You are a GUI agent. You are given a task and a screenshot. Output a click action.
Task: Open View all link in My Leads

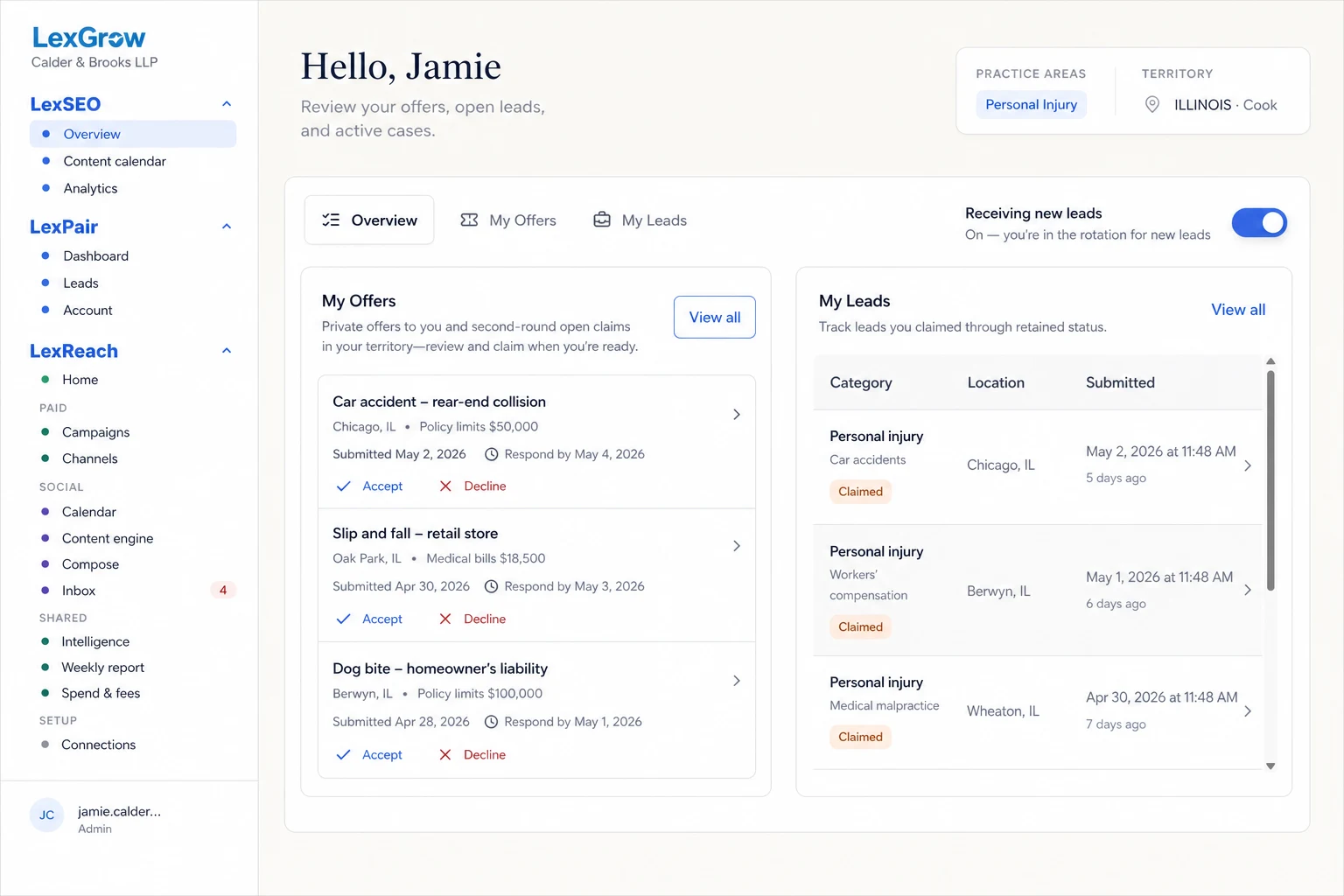(1238, 310)
